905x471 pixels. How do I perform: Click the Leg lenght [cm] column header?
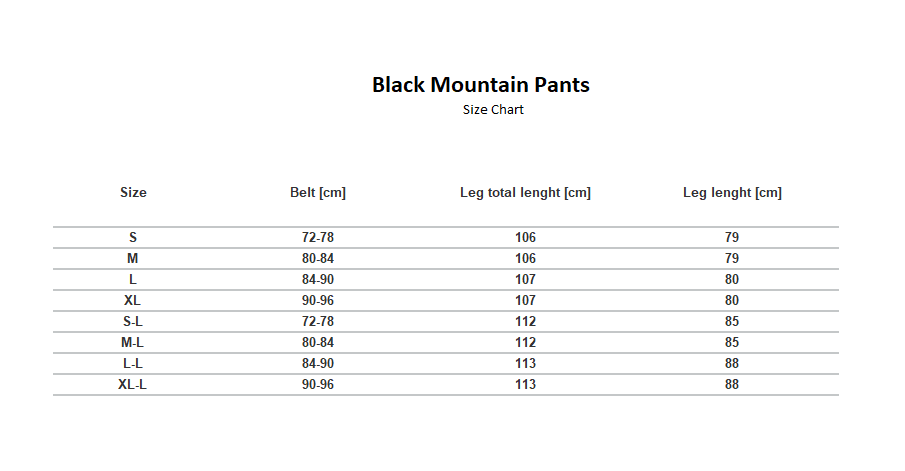(x=732, y=193)
